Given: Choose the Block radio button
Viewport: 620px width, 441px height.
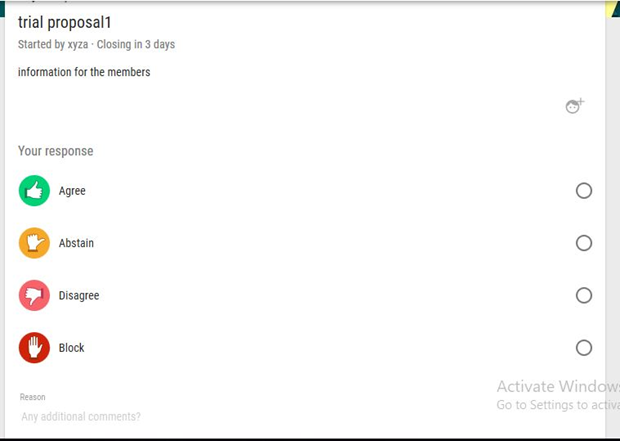Looking at the screenshot, I should click(x=584, y=348).
